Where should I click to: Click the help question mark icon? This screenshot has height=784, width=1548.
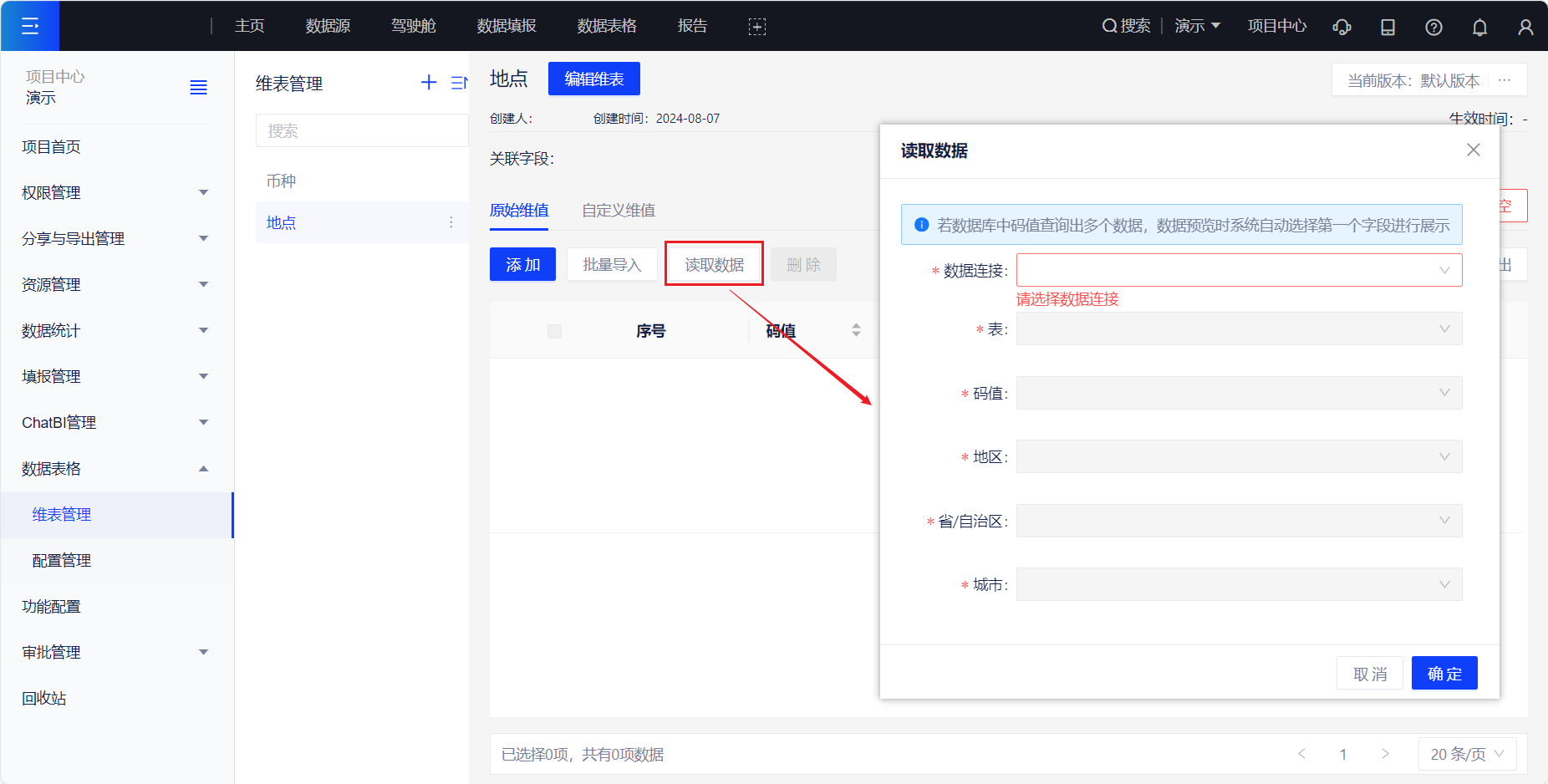(1433, 27)
